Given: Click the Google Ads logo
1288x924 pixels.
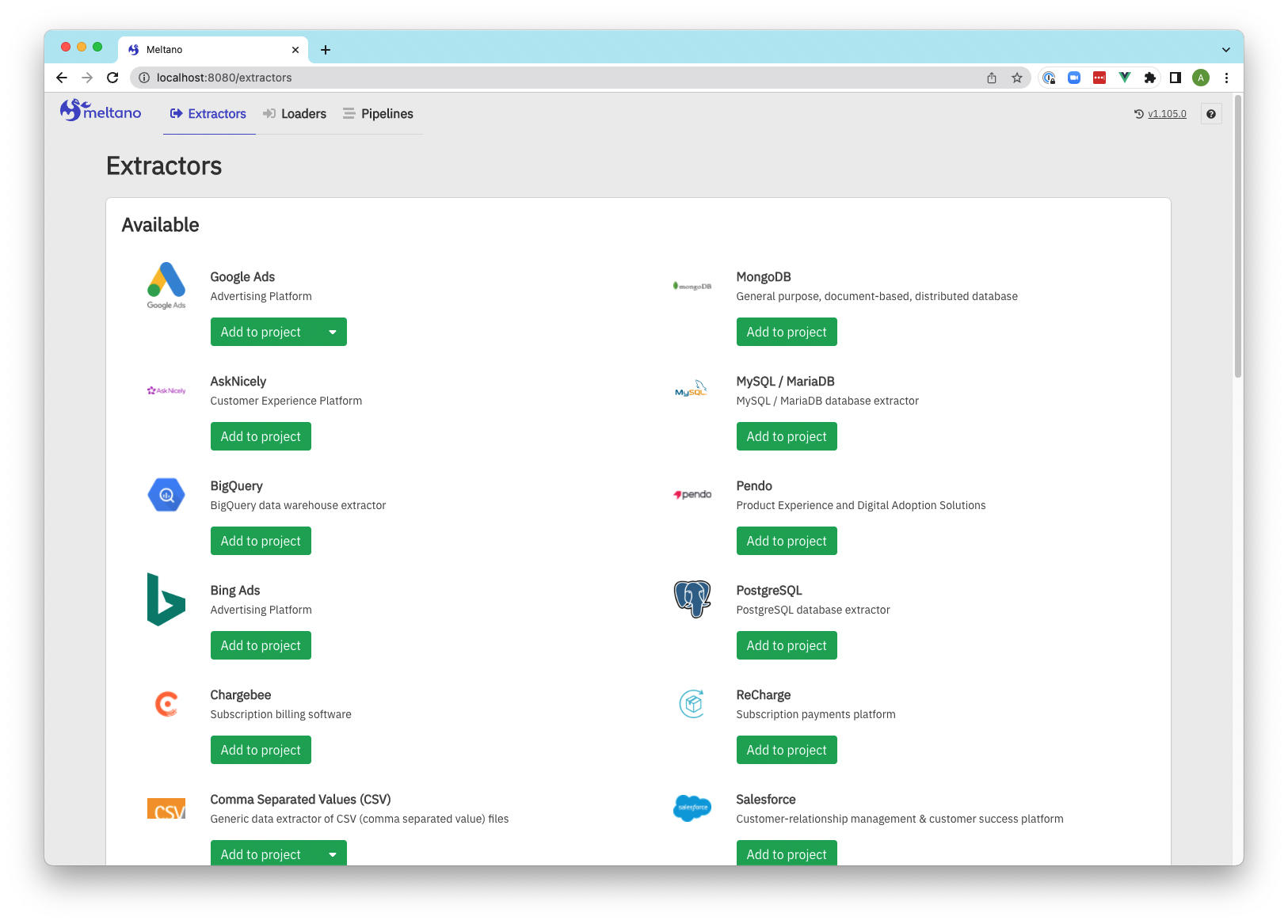Looking at the screenshot, I should (166, 285).
